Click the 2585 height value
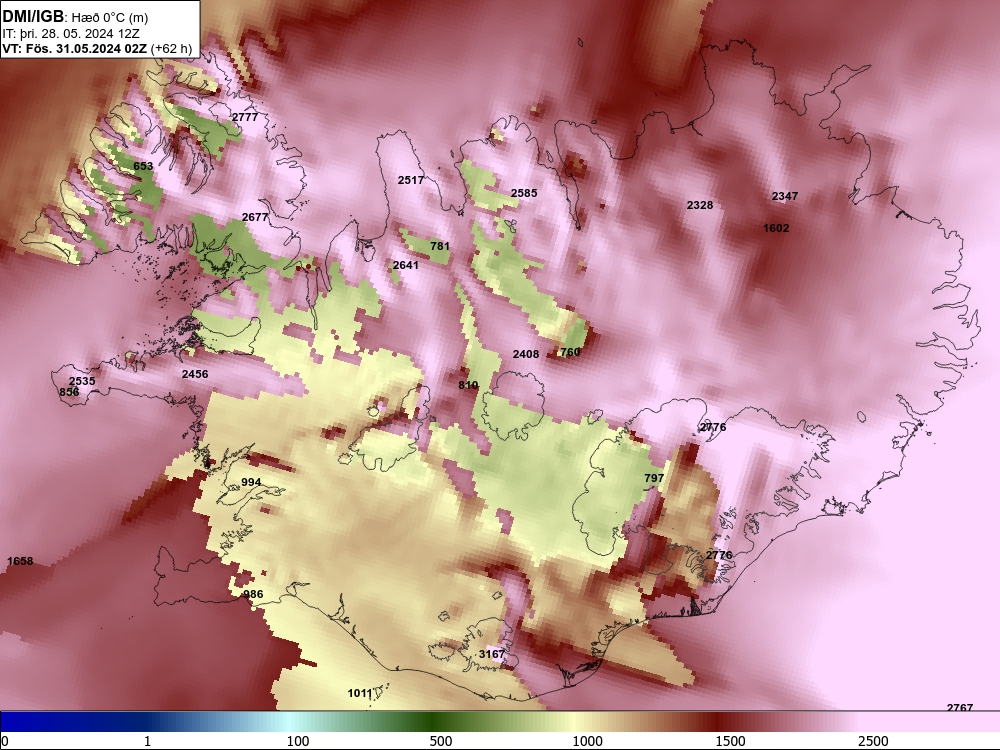 coord(524,193)
